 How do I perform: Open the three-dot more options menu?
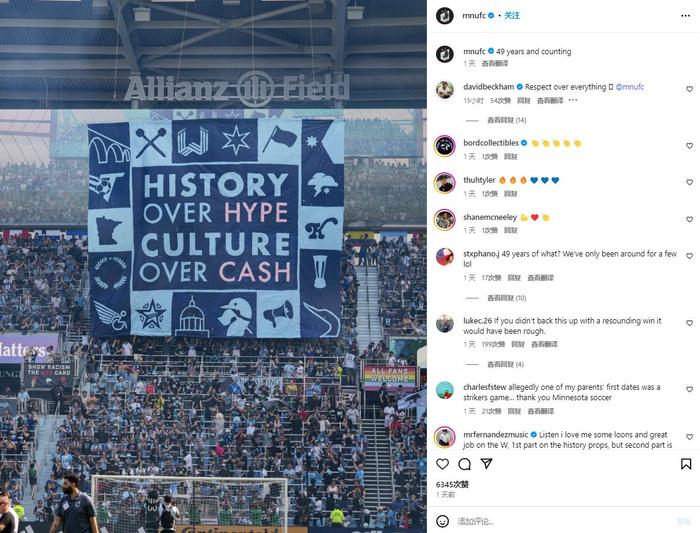[x=685, y=16]
